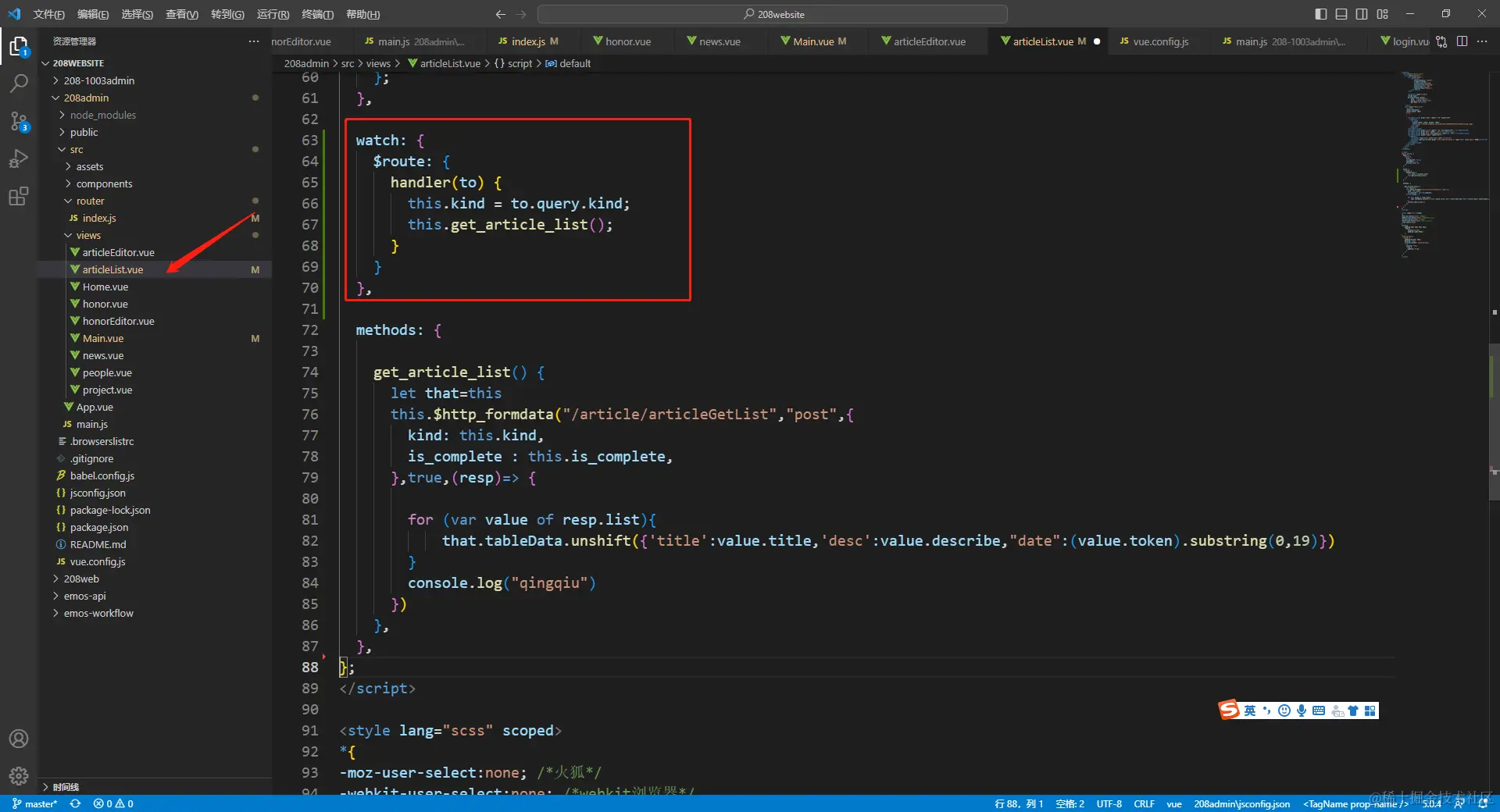This screenshot has width=1500, height=812.
Task: Split the editor to the right
Action: point(1462,41)
